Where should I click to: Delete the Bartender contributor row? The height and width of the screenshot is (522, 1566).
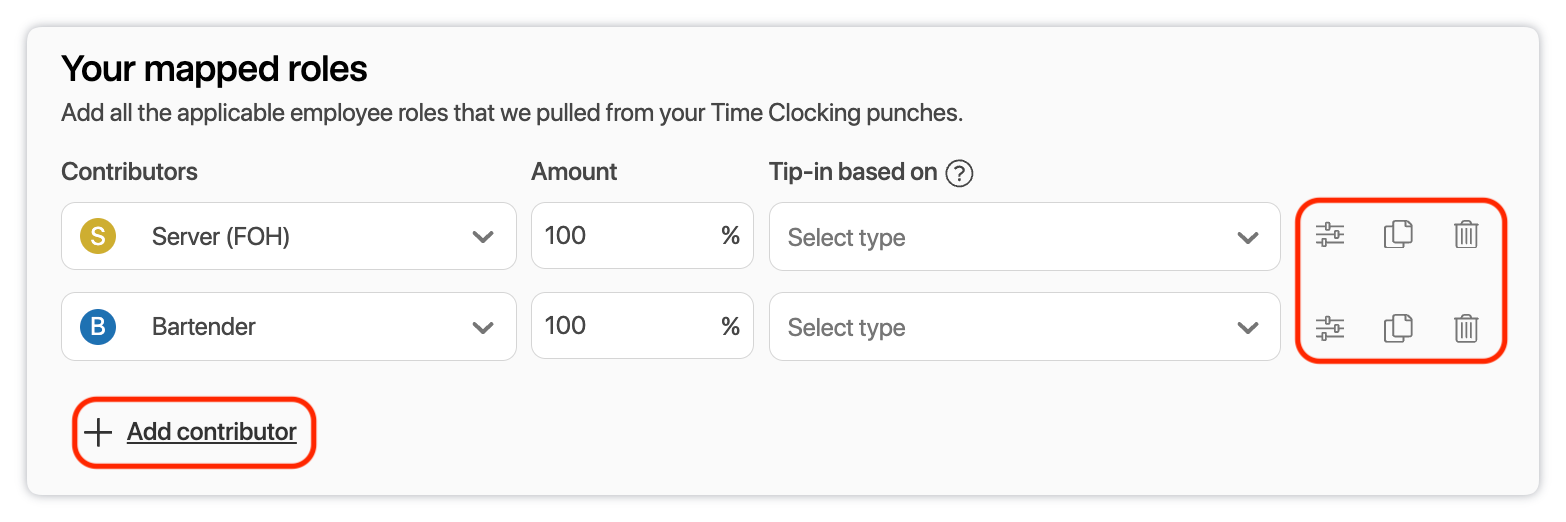(1466, 328)
